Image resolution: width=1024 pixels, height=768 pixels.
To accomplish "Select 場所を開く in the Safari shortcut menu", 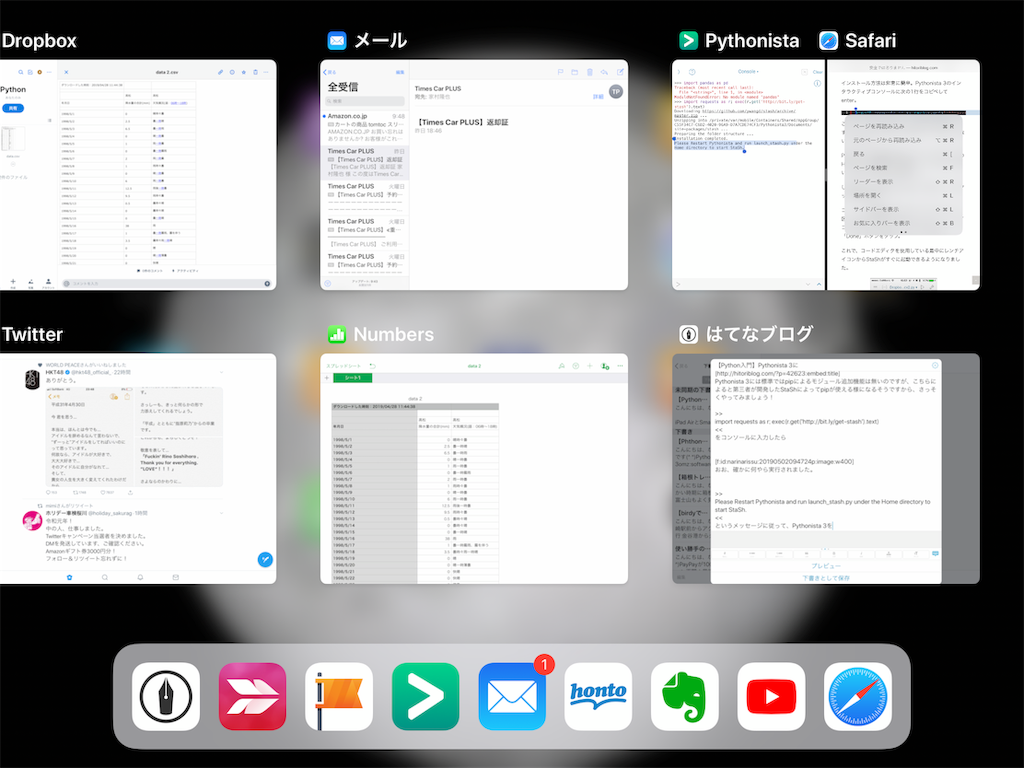I will coord(903,195).
